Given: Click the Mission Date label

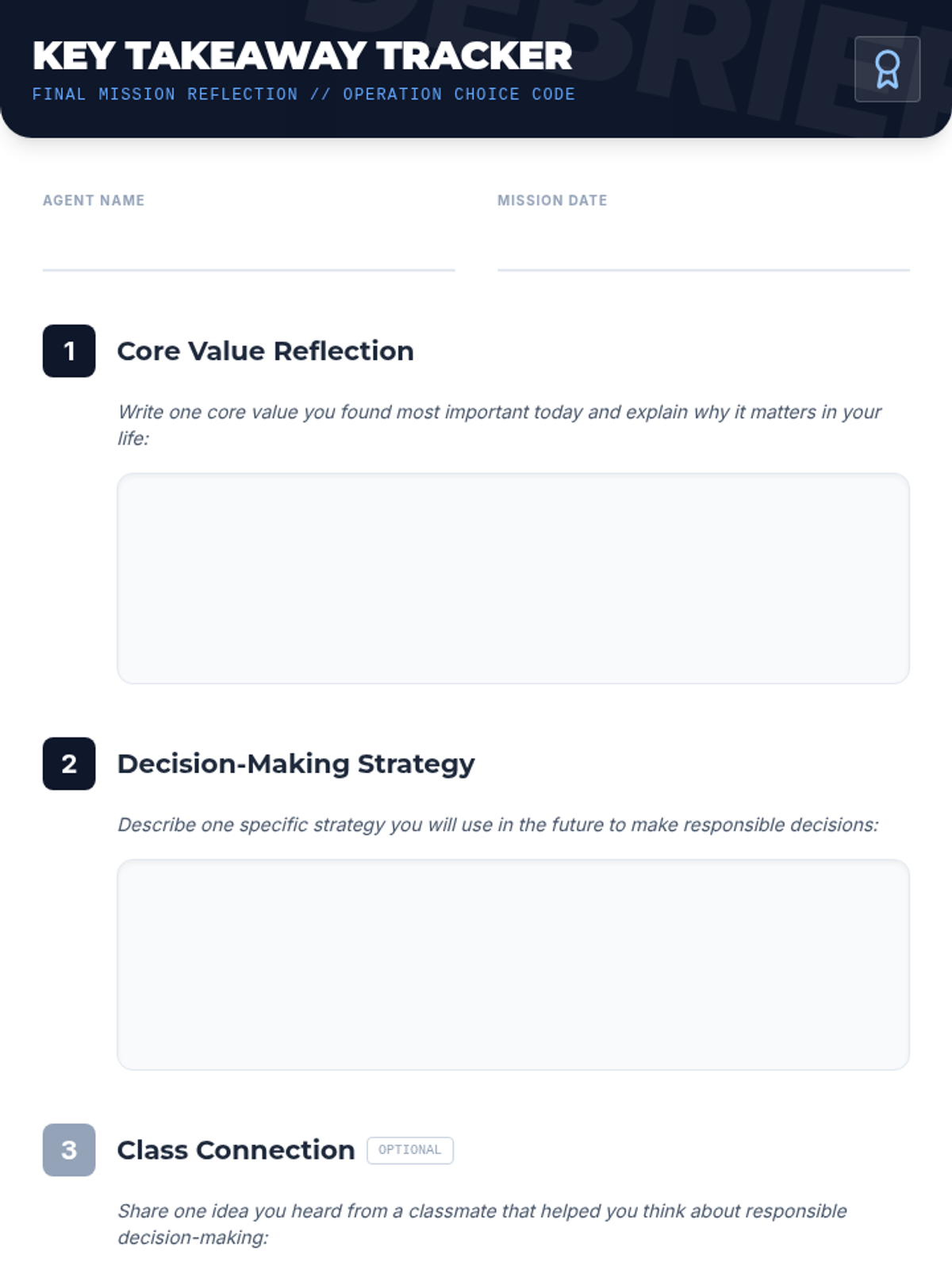Looking at the screenshot, I should point(552,201).
